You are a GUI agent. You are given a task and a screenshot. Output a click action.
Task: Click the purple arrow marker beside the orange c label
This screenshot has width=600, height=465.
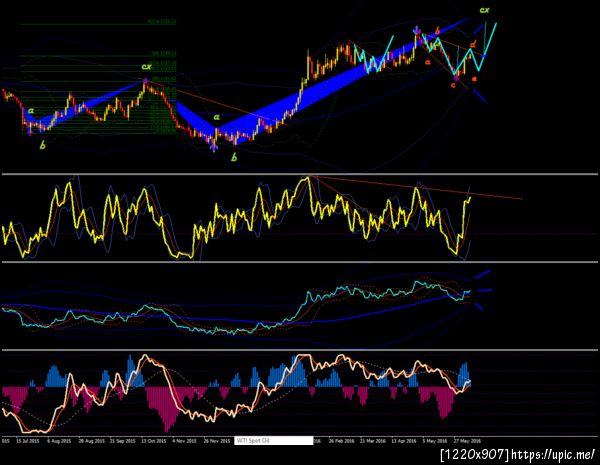(x=456, y=78)
